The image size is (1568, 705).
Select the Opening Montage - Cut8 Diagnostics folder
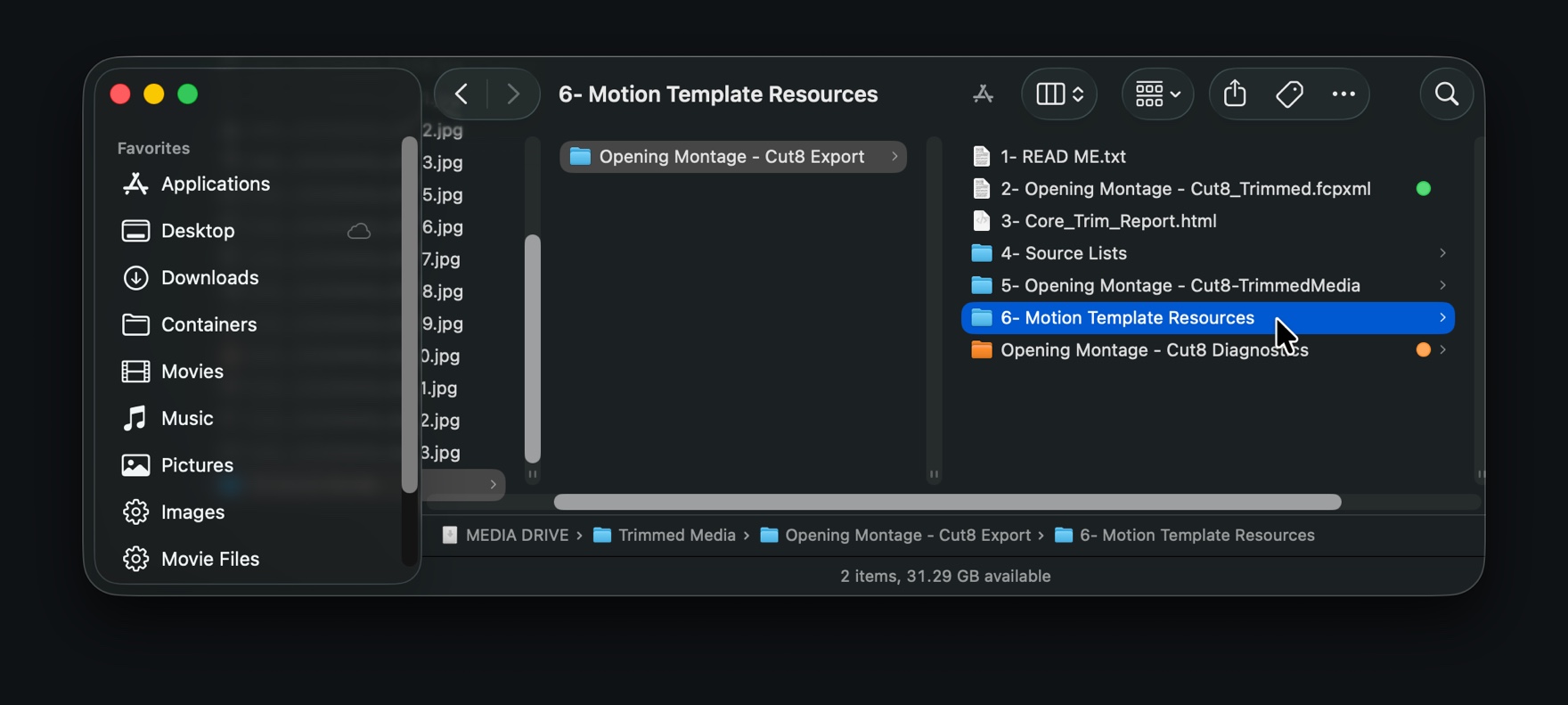[1208, 349]
